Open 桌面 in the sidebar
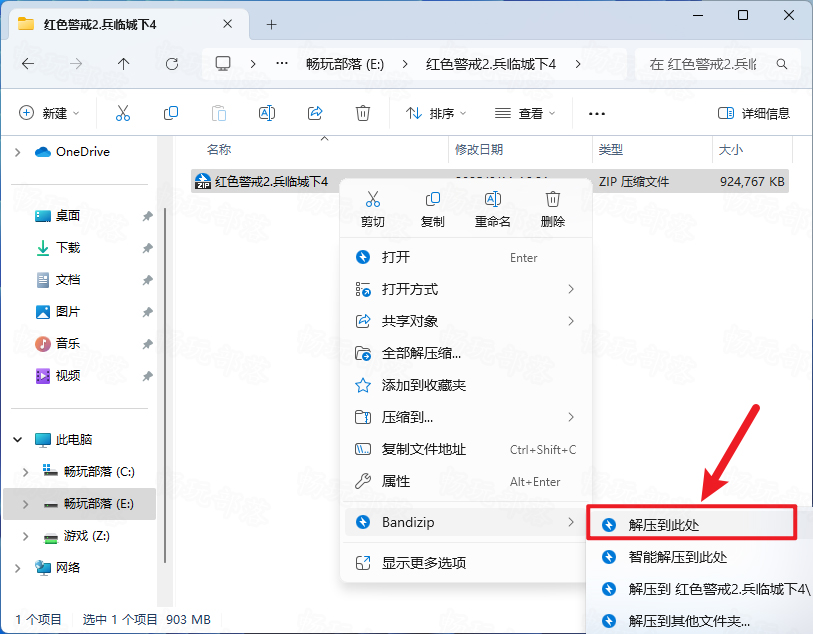 pos(67,216)
